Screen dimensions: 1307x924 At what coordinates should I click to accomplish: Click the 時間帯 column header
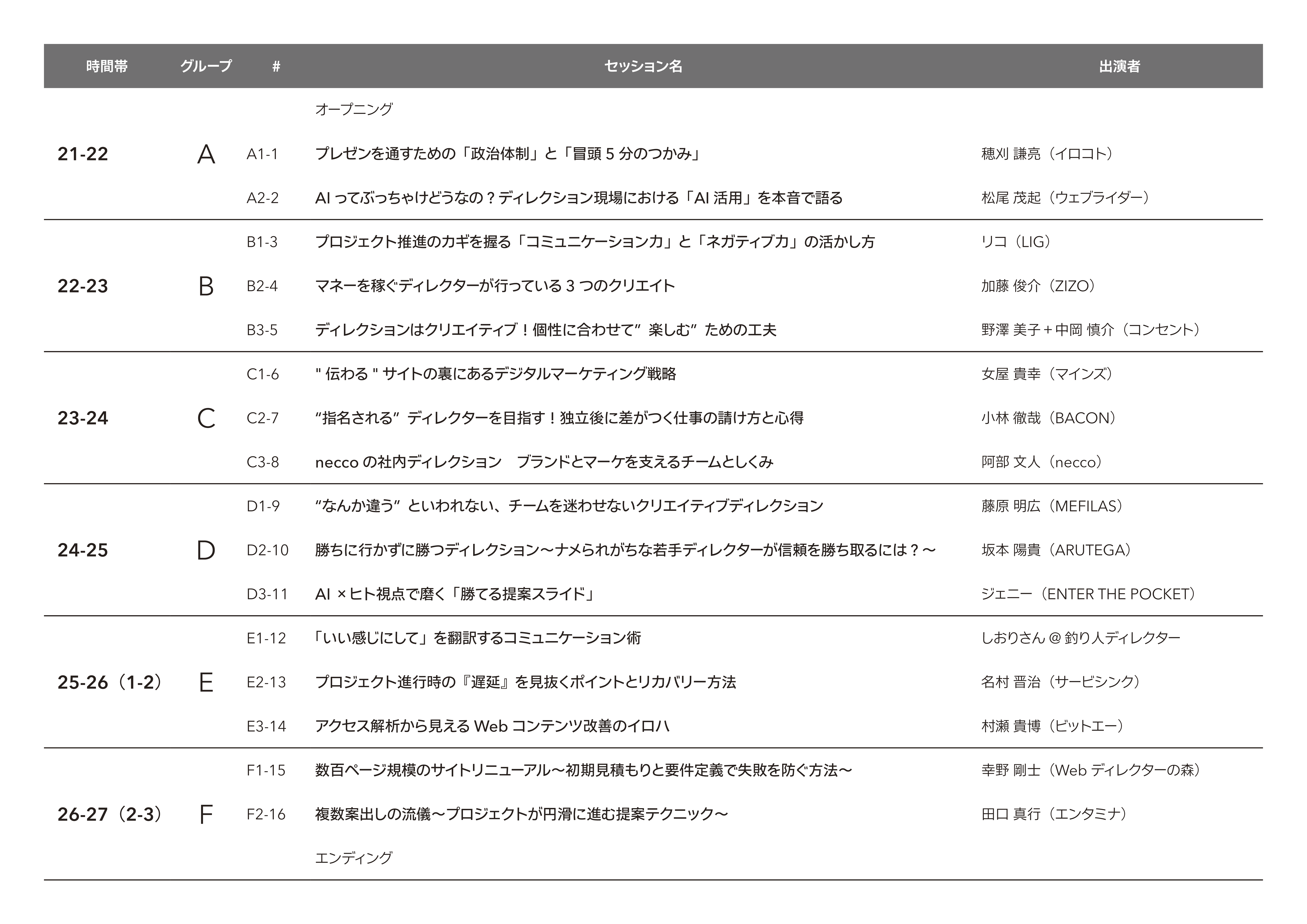107,66
